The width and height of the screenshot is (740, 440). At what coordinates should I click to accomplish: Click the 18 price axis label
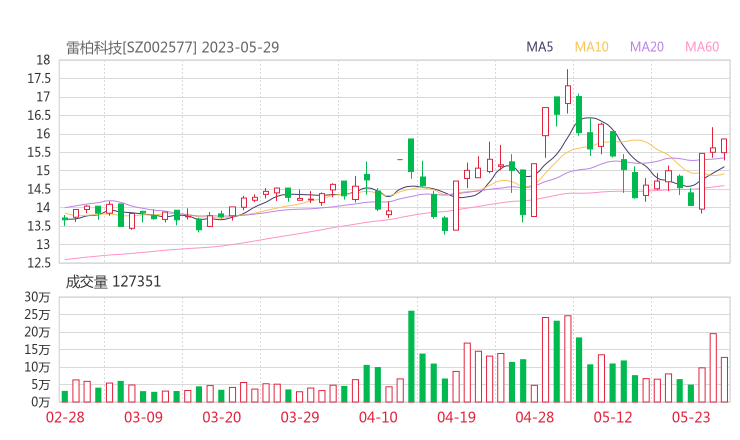click(43, 60)
